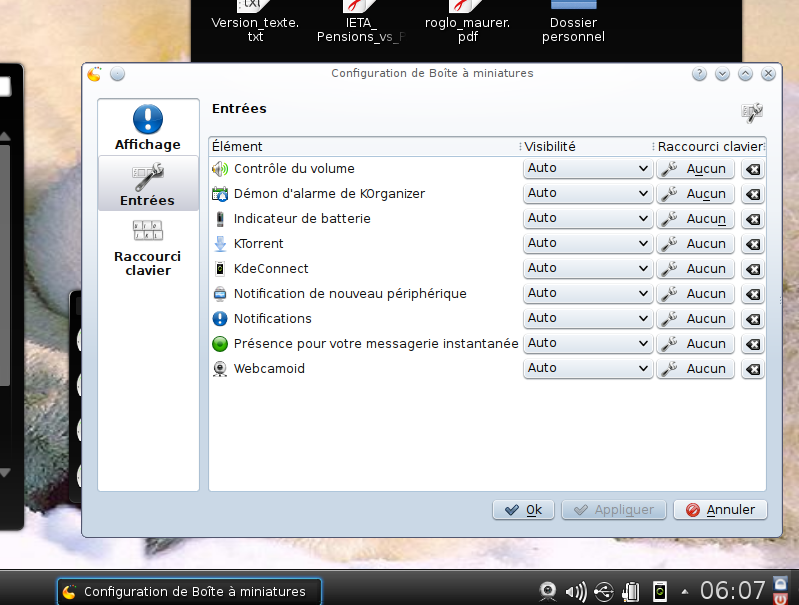Click the Appliquer button
799x605 pixels.
point(614,510)
